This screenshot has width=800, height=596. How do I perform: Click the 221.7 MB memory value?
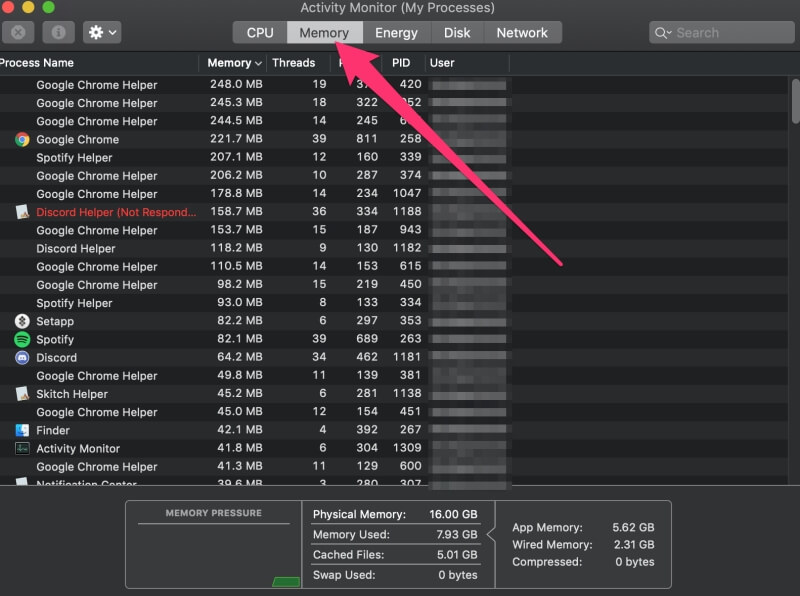236,138
